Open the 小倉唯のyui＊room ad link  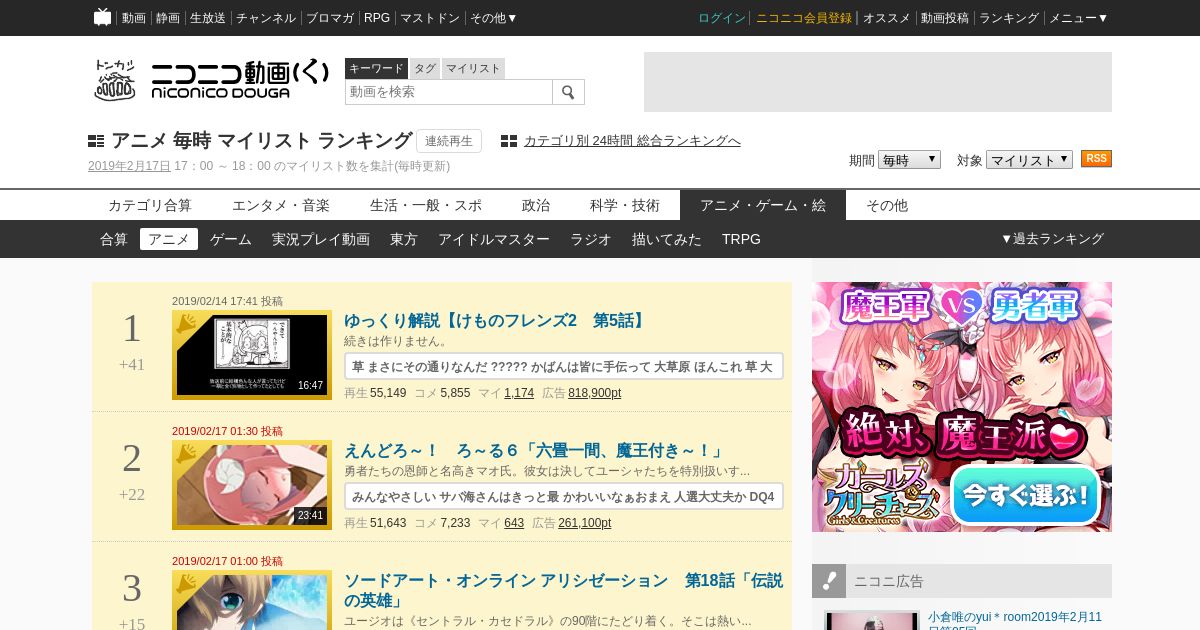coord(1015,619)
